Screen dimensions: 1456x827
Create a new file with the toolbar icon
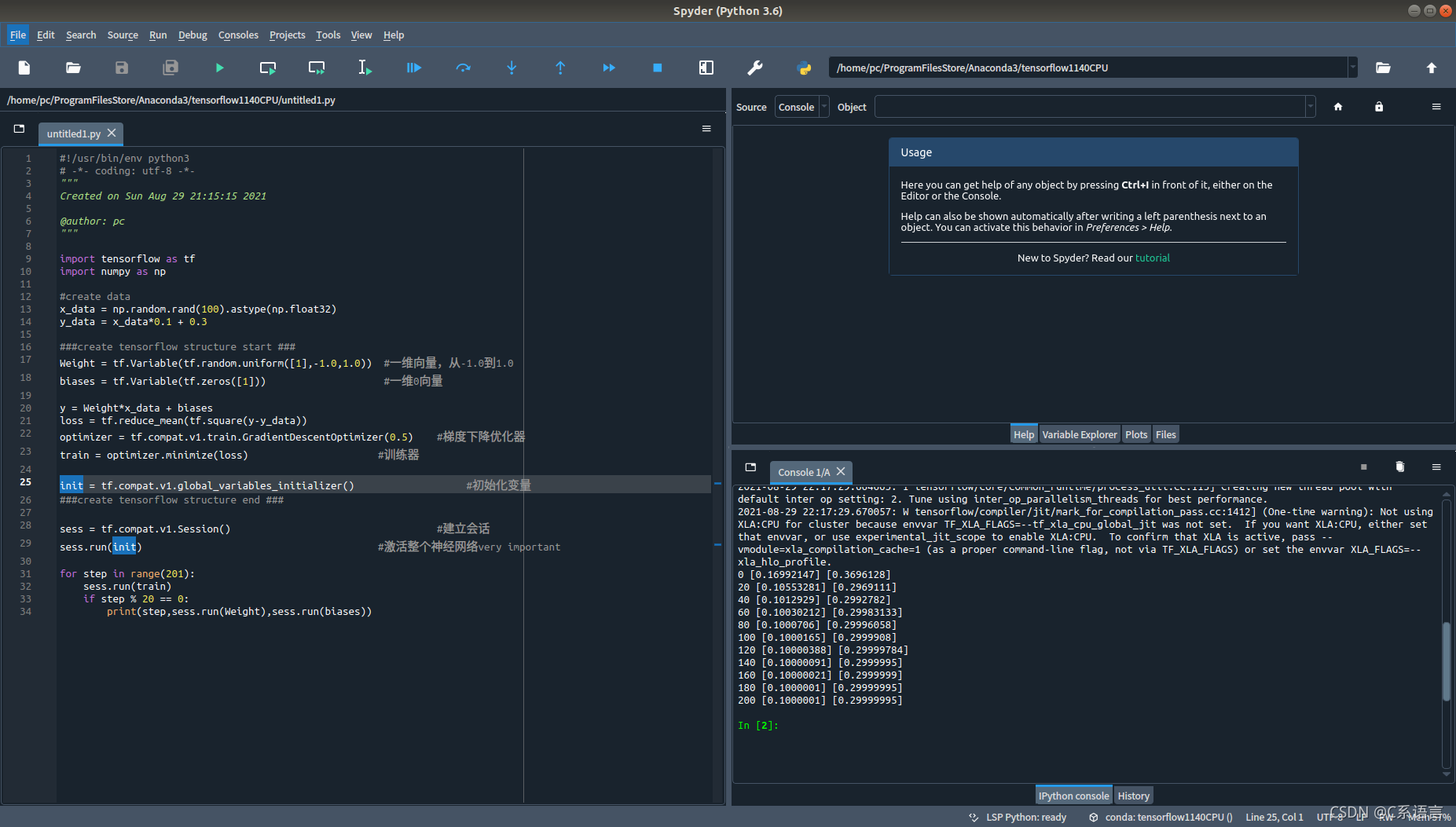point(24,68)
